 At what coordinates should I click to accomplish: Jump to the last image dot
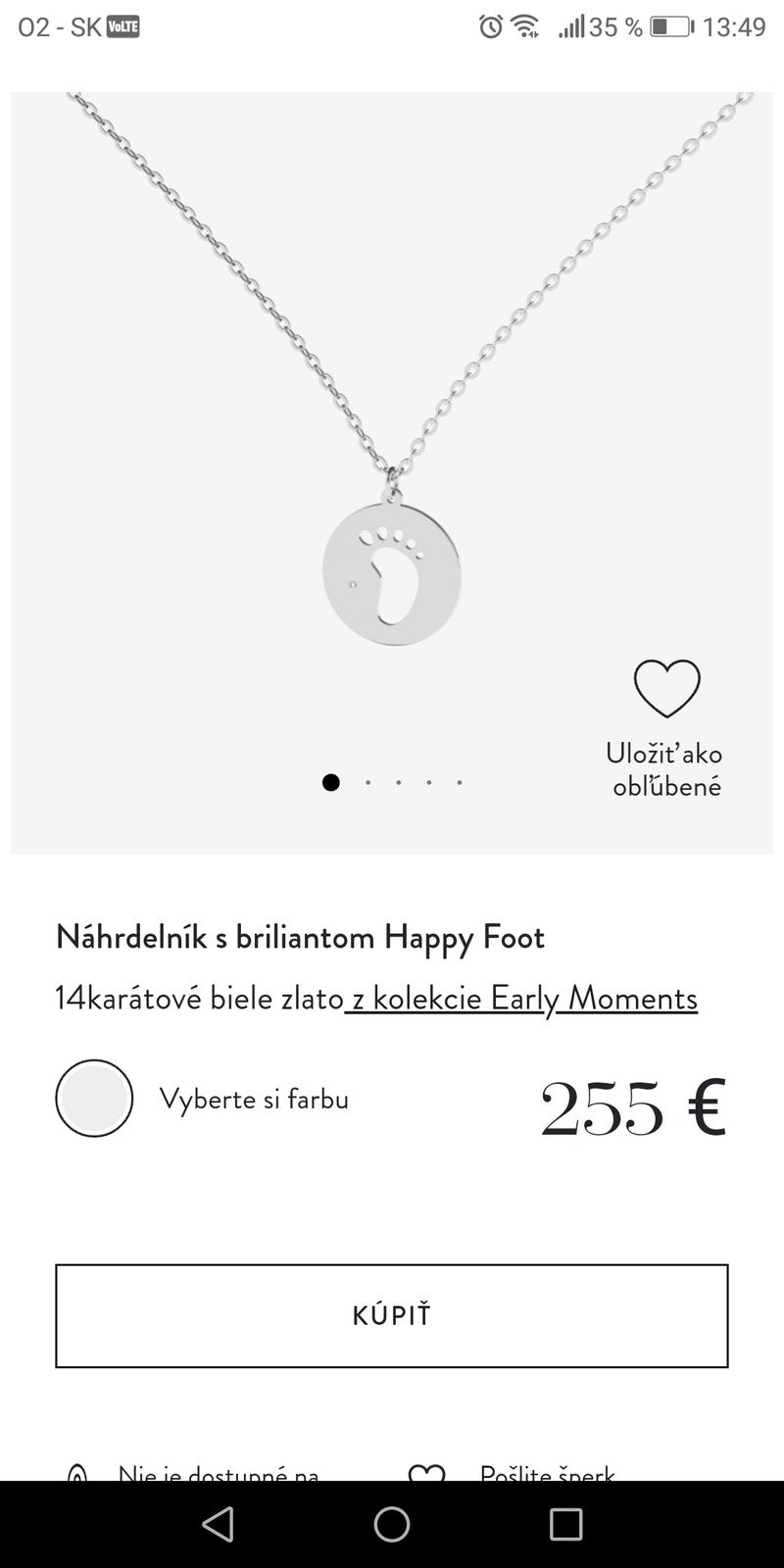click(x=459, y=782)
